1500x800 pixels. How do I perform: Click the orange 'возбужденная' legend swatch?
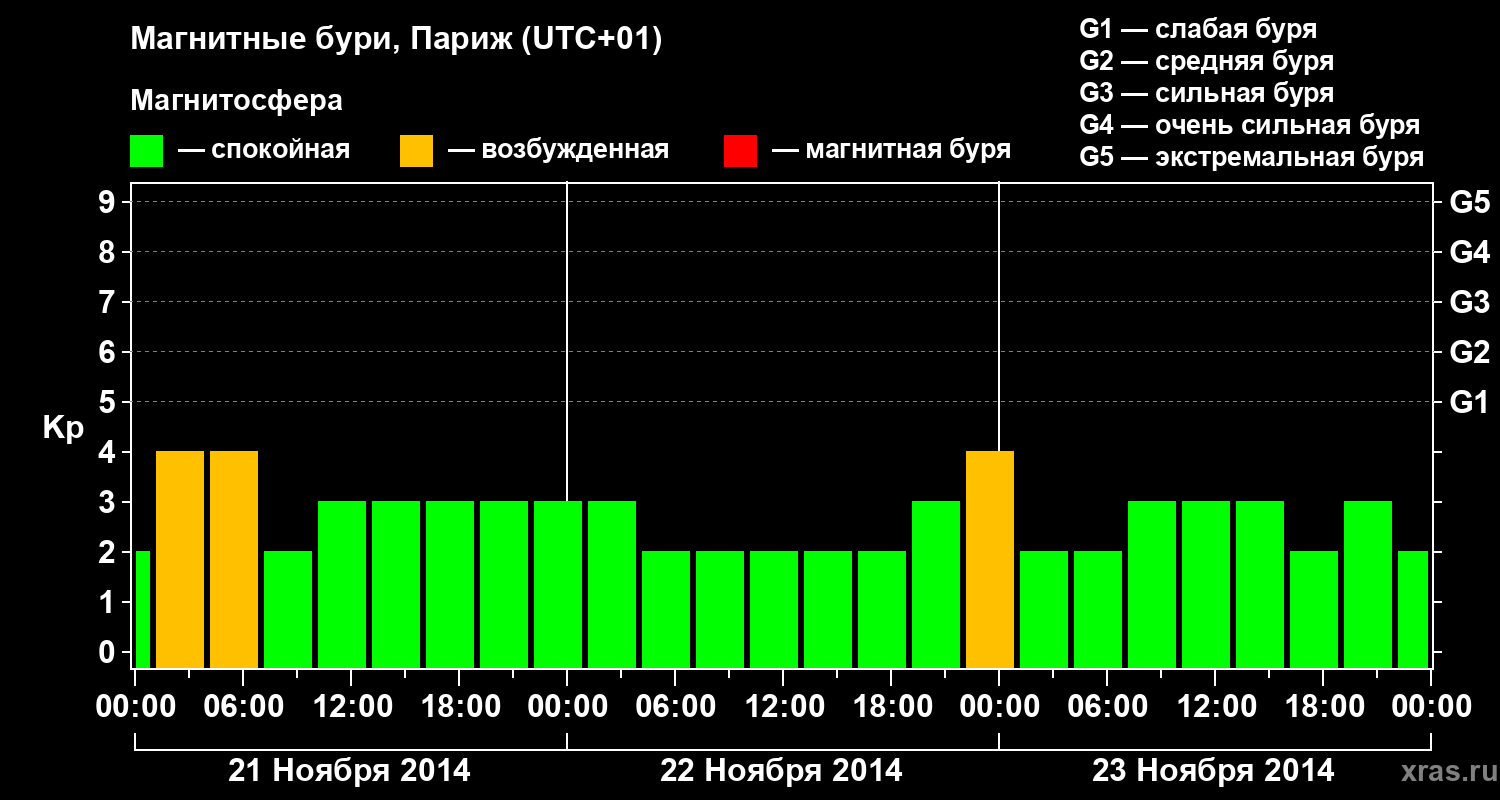(x=416, y=151)
